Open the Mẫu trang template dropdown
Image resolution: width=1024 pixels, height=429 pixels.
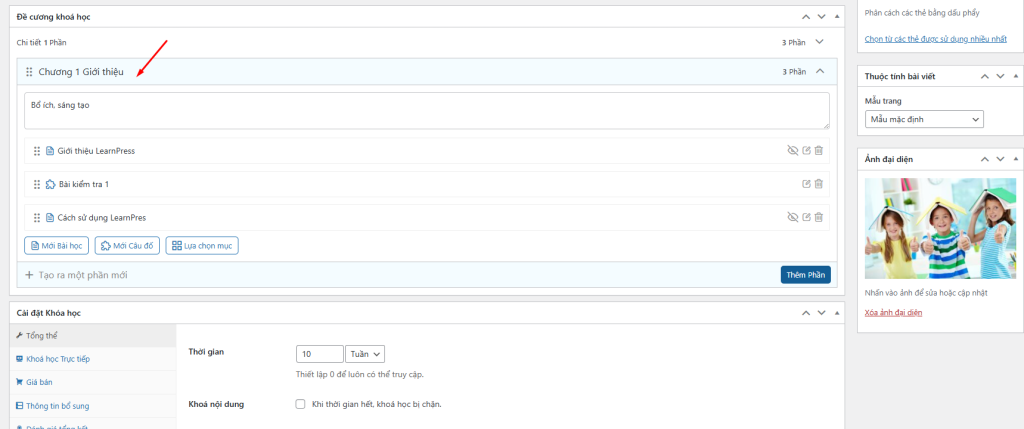coord(924,119)
